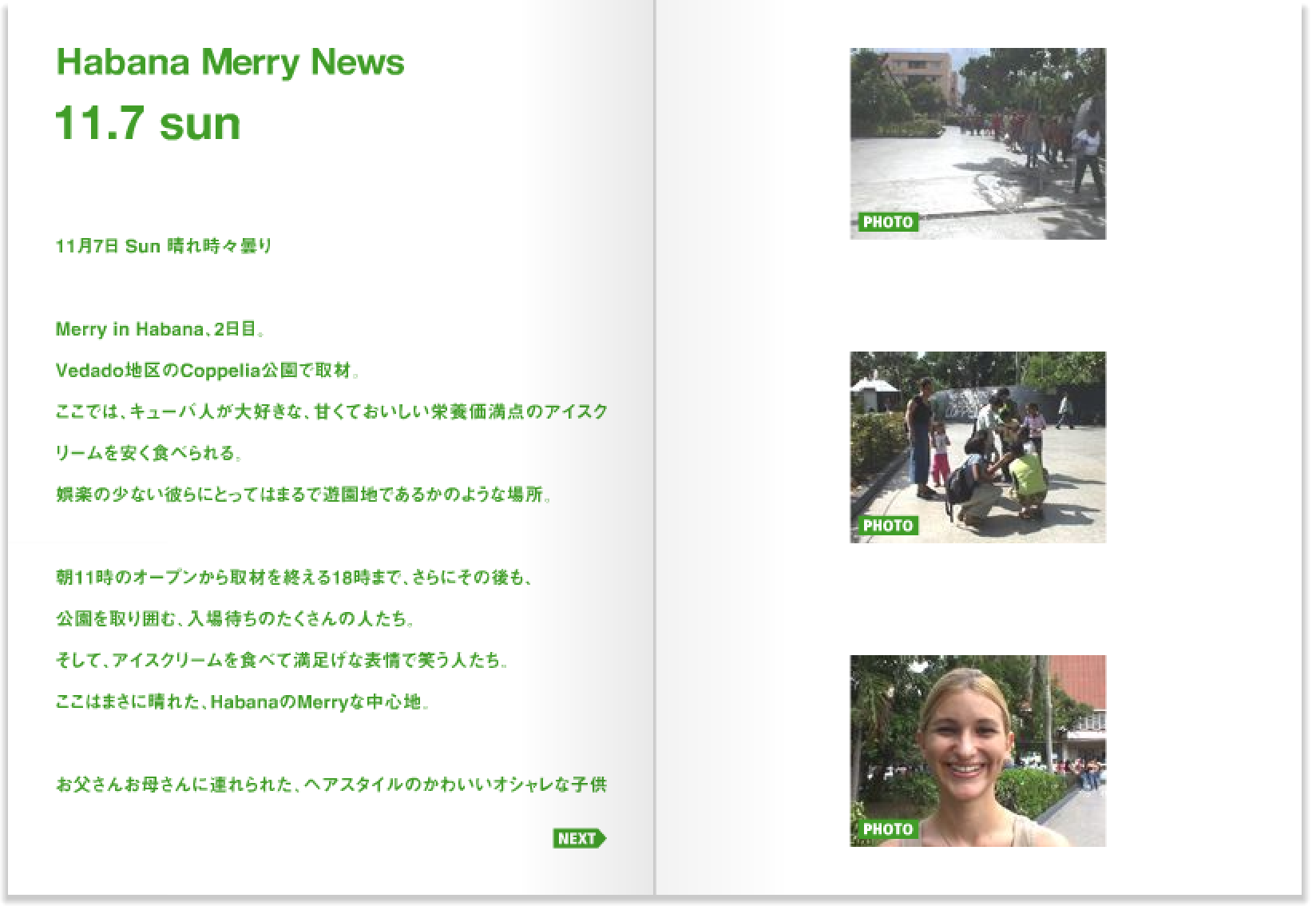Click the 11.7 sun date title

tap(148, 123)
